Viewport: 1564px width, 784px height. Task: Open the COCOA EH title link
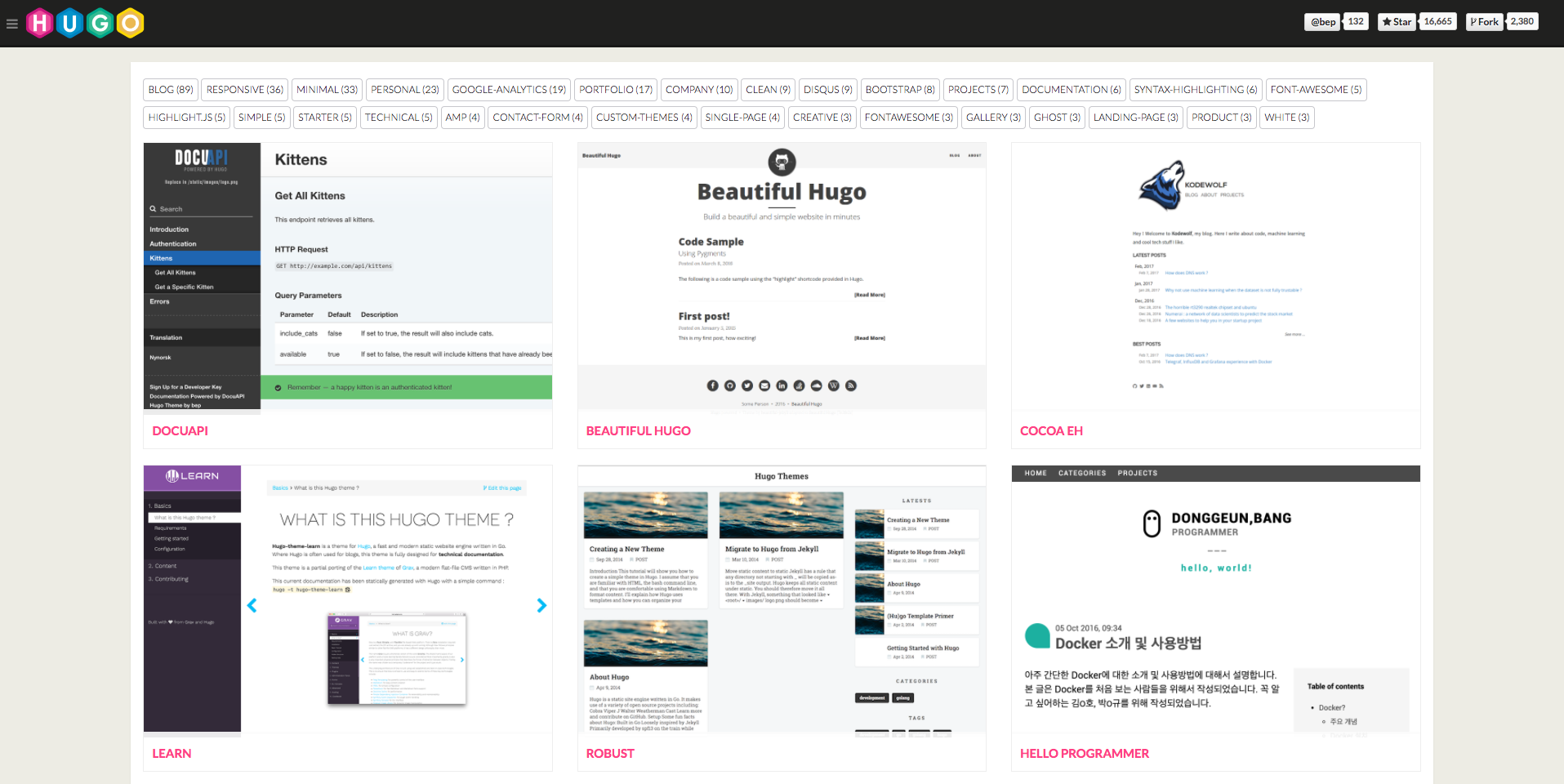[1051, 431]
